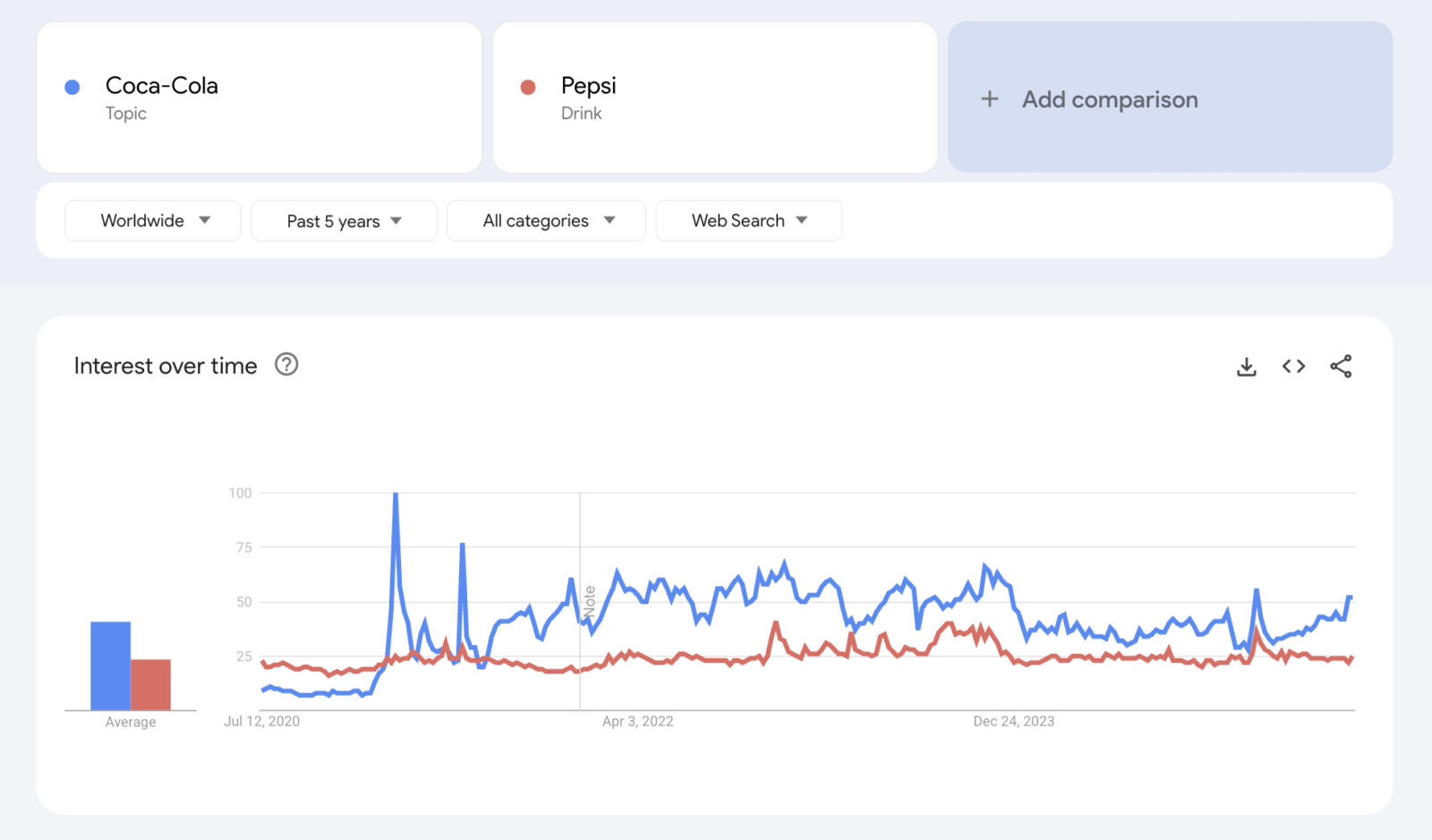This screenshot has width=1432, height=840.
Task: Open the Interest over time help icon
Action: tap(286, 365)
